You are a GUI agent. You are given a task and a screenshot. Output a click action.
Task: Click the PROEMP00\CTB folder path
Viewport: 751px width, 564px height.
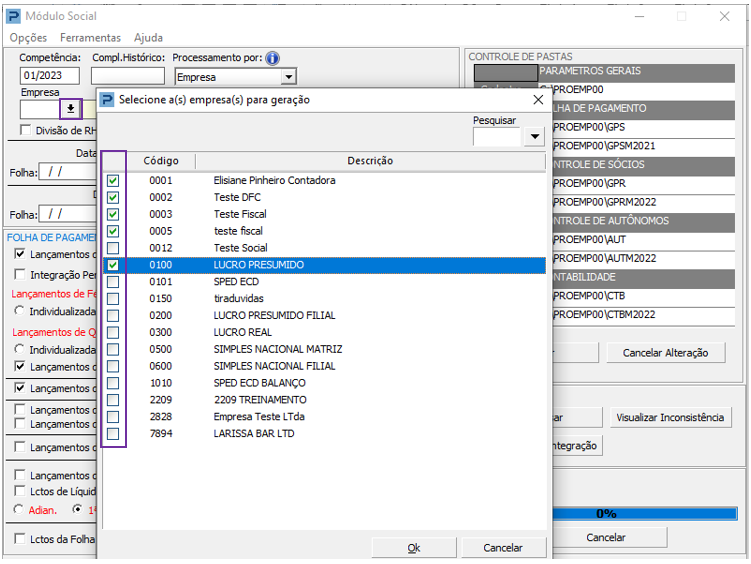click(589, 296)
